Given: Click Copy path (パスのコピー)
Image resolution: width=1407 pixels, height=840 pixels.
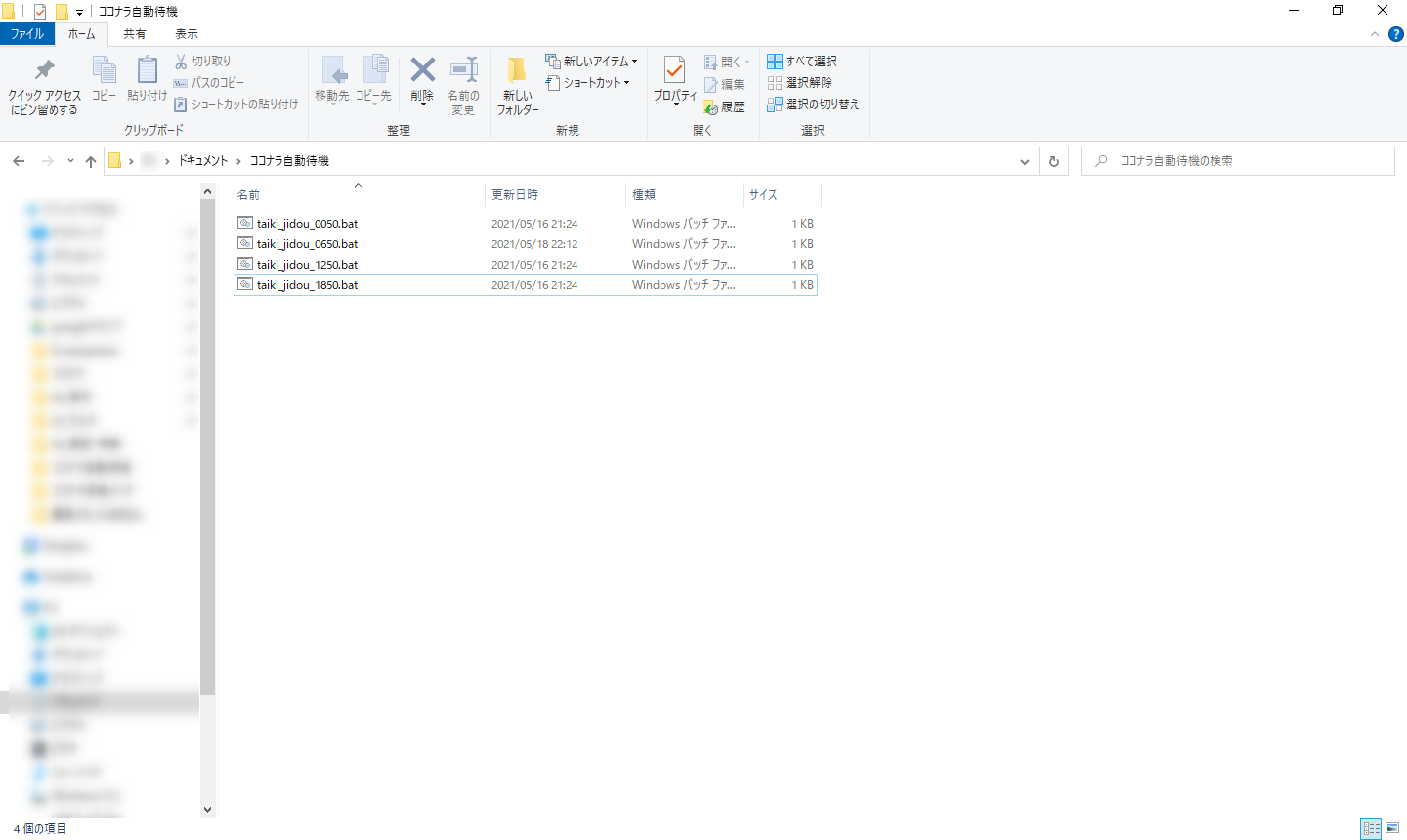Looking at the screenshot, I should 209,82.
